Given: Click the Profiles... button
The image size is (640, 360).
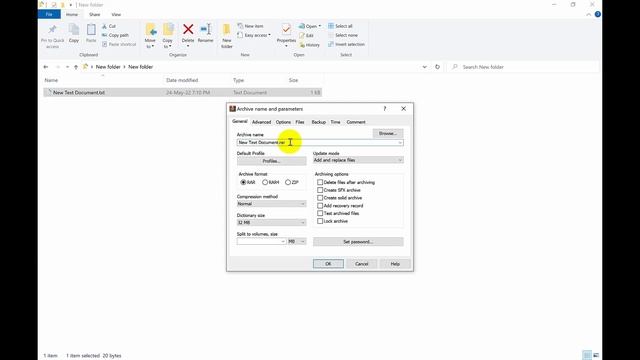Looking at the screenshot, I should coord(271,161).
